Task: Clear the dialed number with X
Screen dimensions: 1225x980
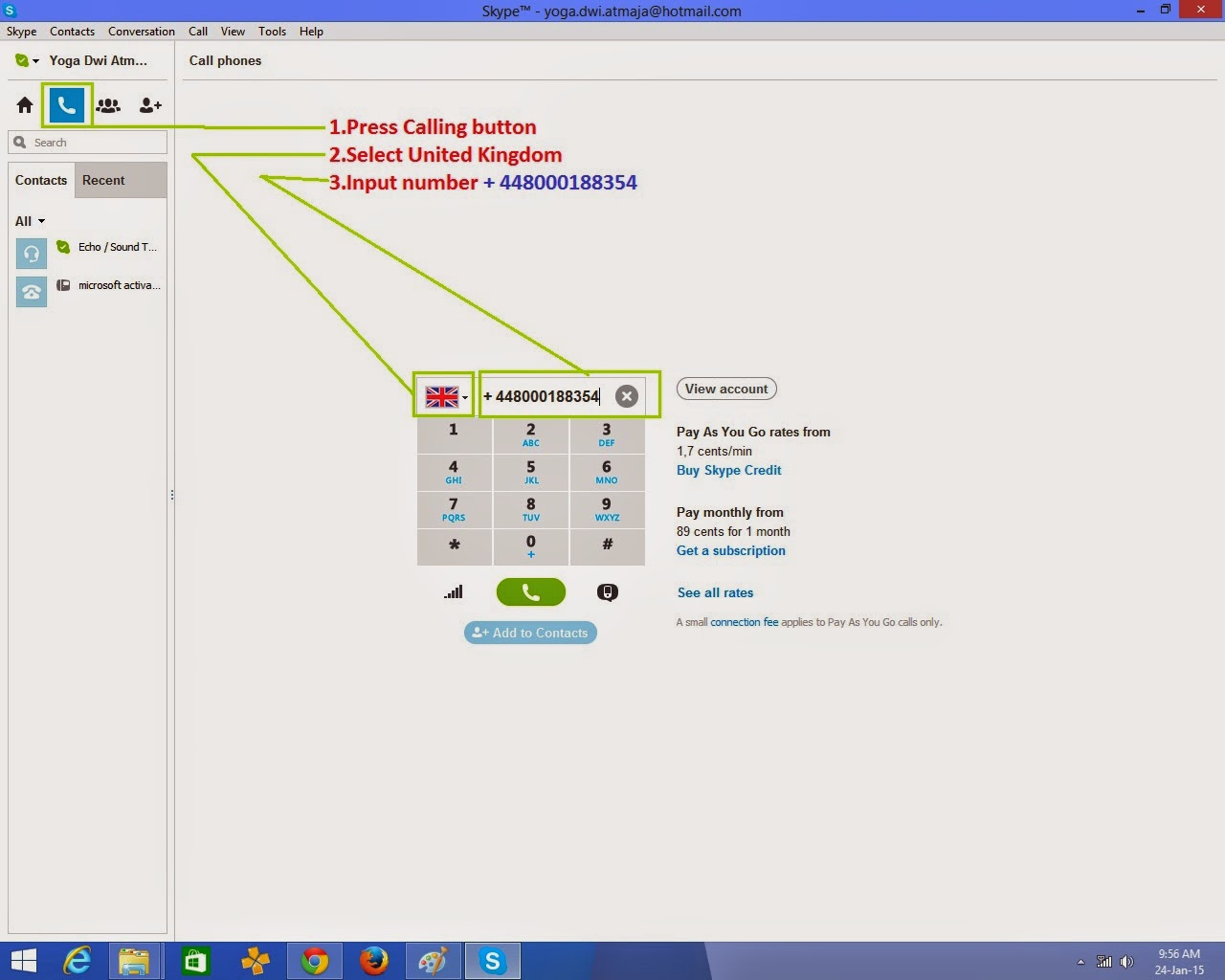Action: click(627, 396)
